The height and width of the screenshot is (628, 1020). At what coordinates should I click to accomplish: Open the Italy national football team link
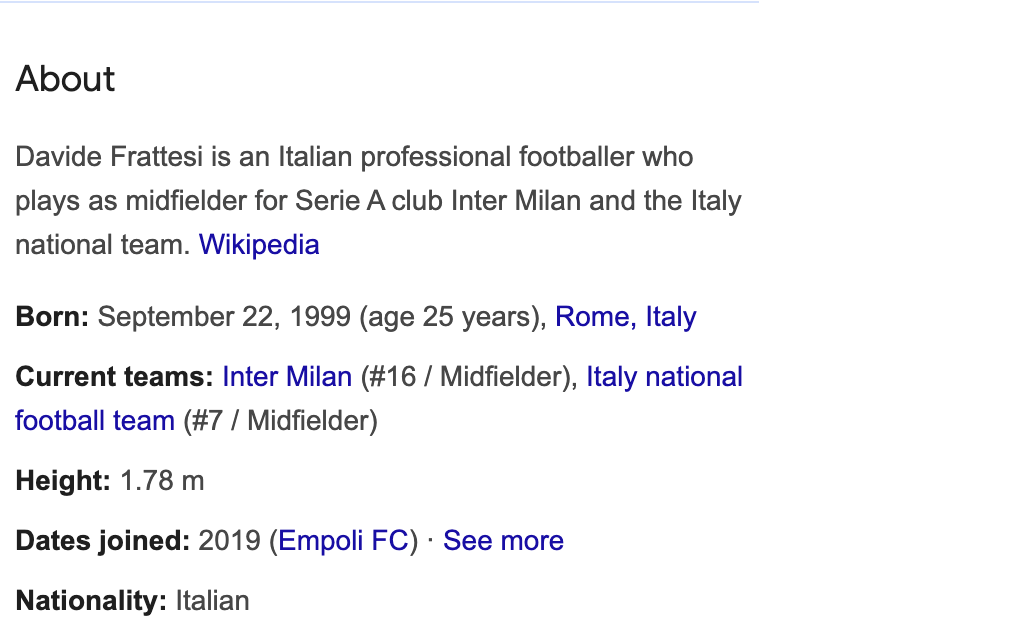[664, 377]
